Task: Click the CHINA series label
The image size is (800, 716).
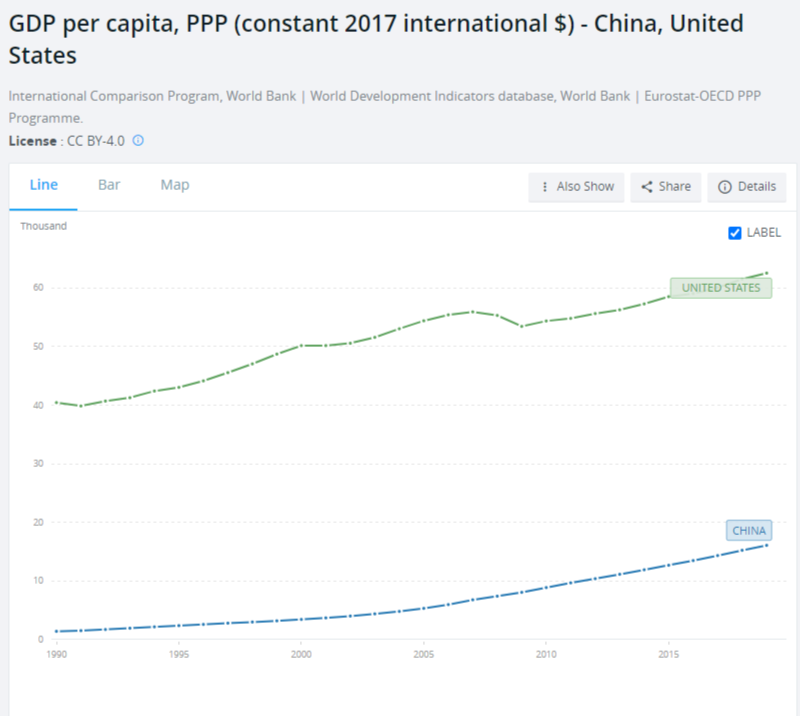Action: pos(749,531)
